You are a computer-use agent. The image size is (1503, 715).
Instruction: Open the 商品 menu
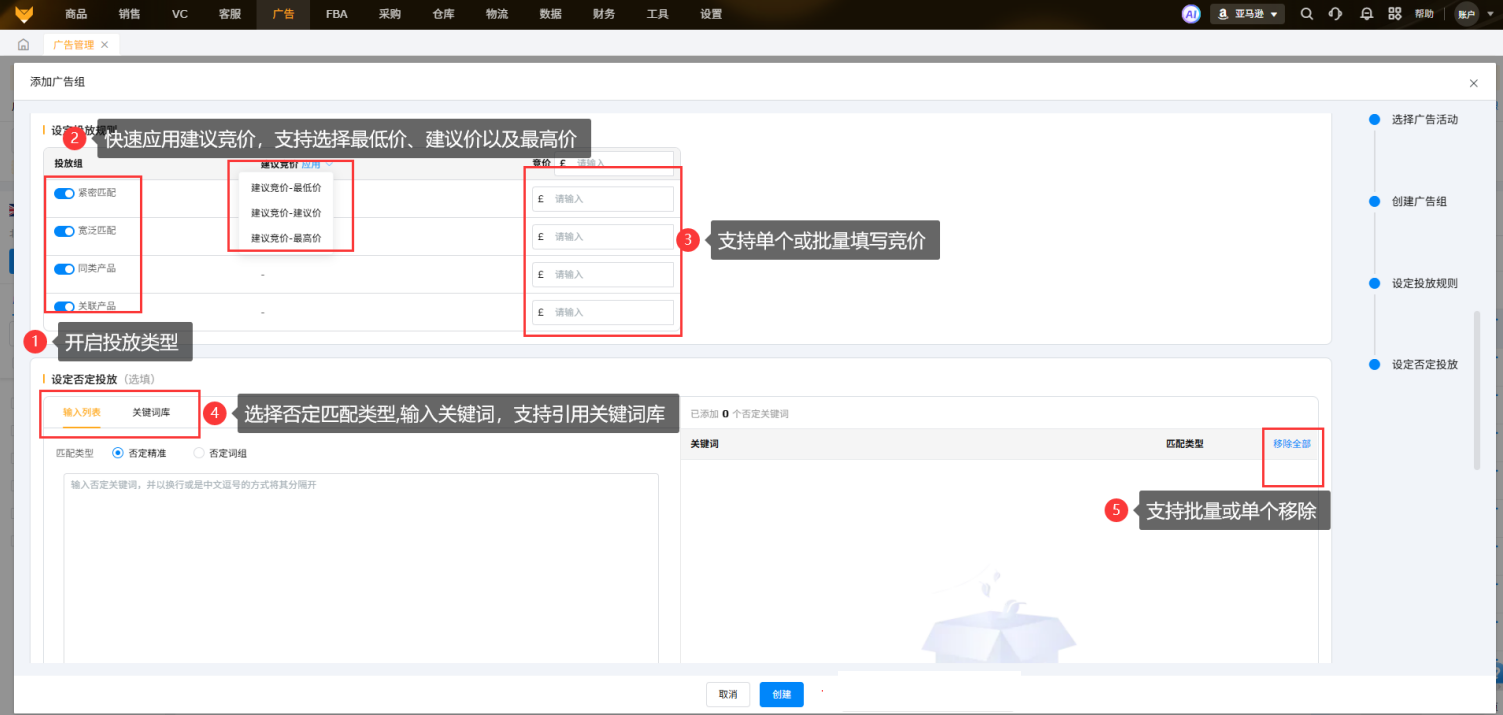tap(76, 14)
